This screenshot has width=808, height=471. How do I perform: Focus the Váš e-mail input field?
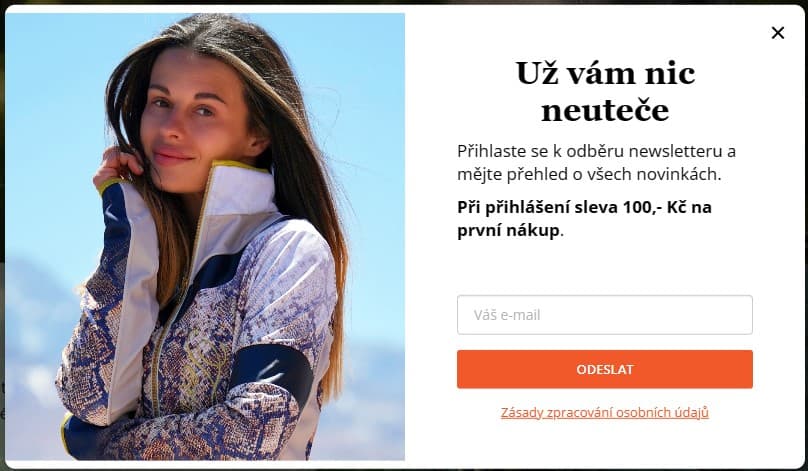click(x=604, y=315)
